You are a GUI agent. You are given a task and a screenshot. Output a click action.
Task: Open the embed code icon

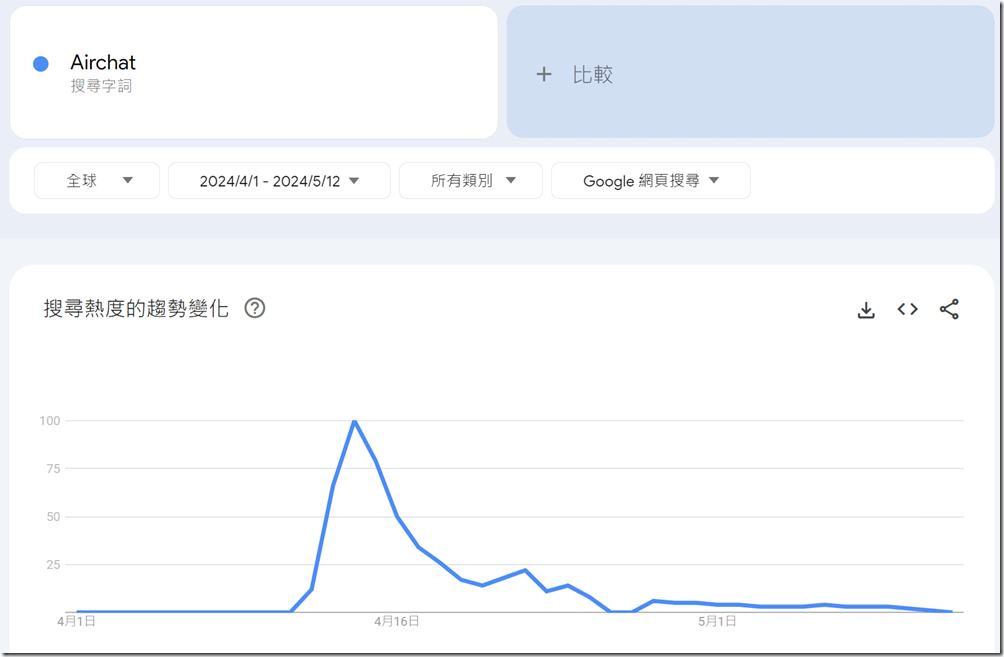pyautogui.click(x=907, y=309)
